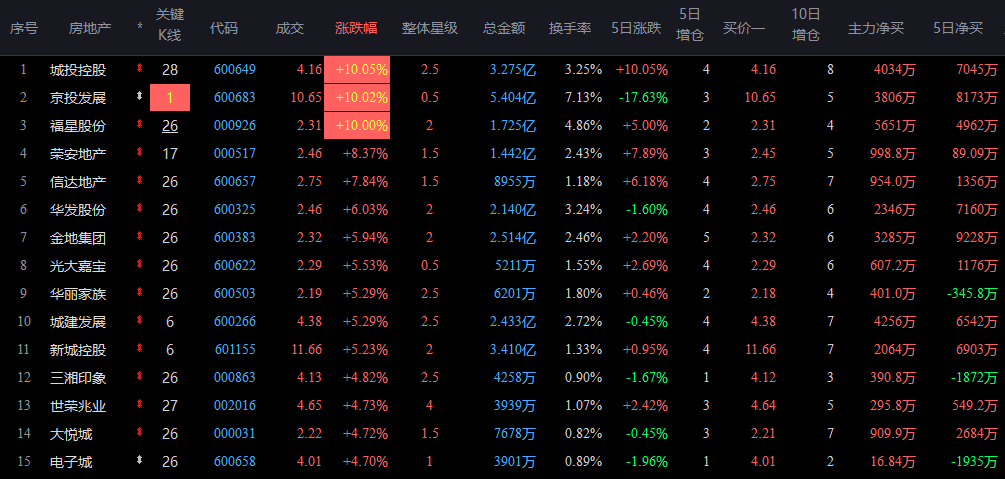
Task: Click the -17.63% five-day change value
Action: tap(644, 97)
